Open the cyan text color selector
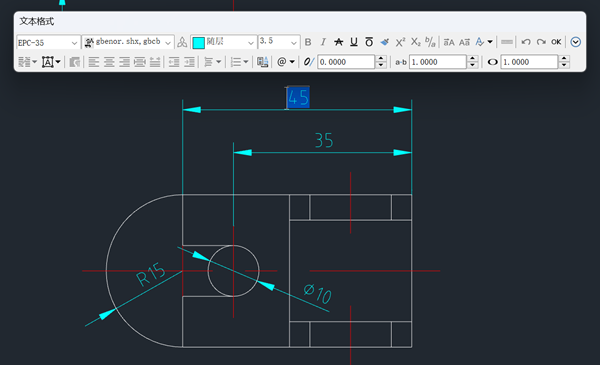600x365 pixels. click(223, 42)
